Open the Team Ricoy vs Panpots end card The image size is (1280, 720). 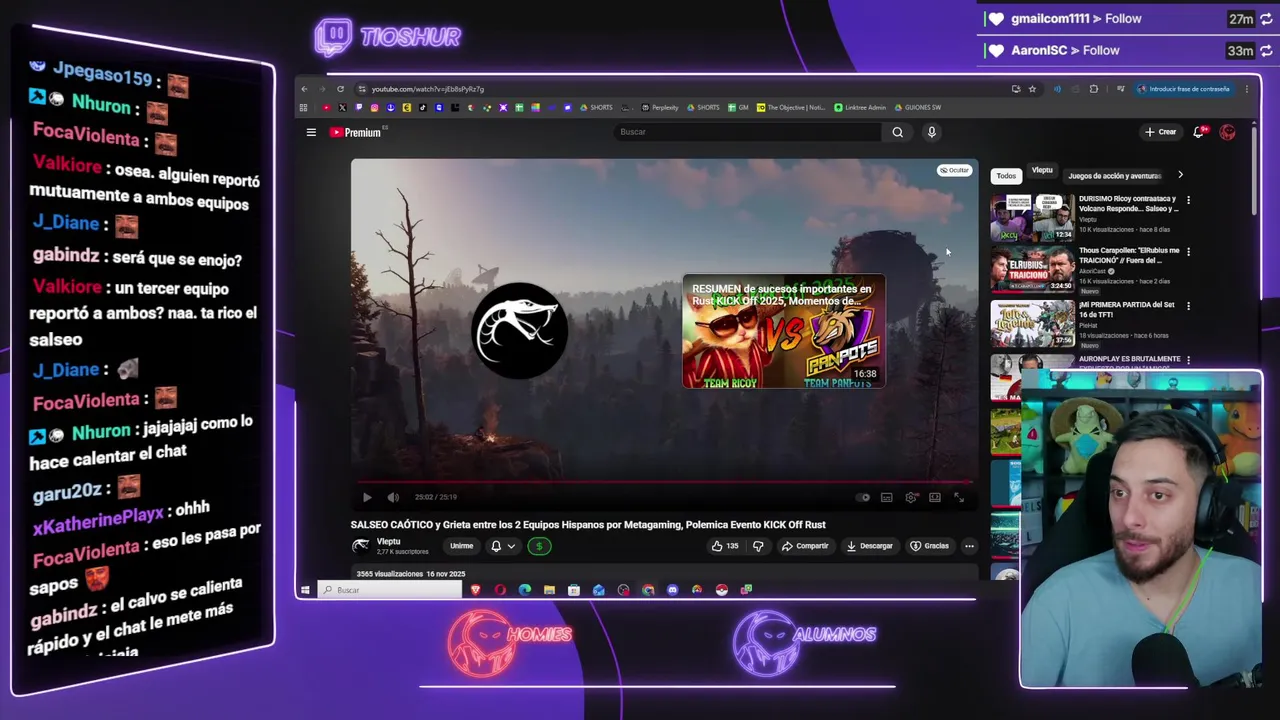tap(783, 331)
